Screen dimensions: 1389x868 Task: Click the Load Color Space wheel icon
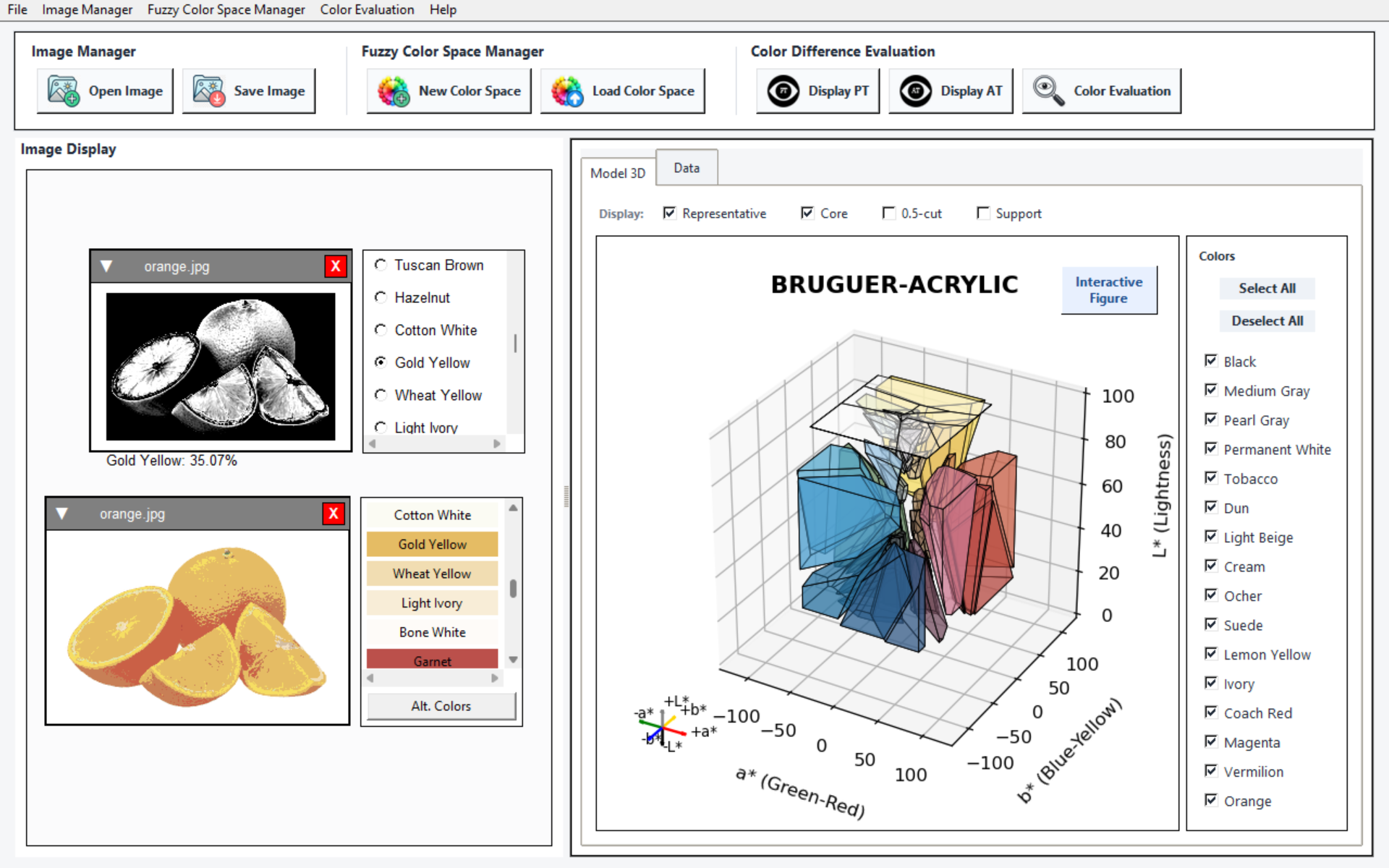[x=567, y=91]
